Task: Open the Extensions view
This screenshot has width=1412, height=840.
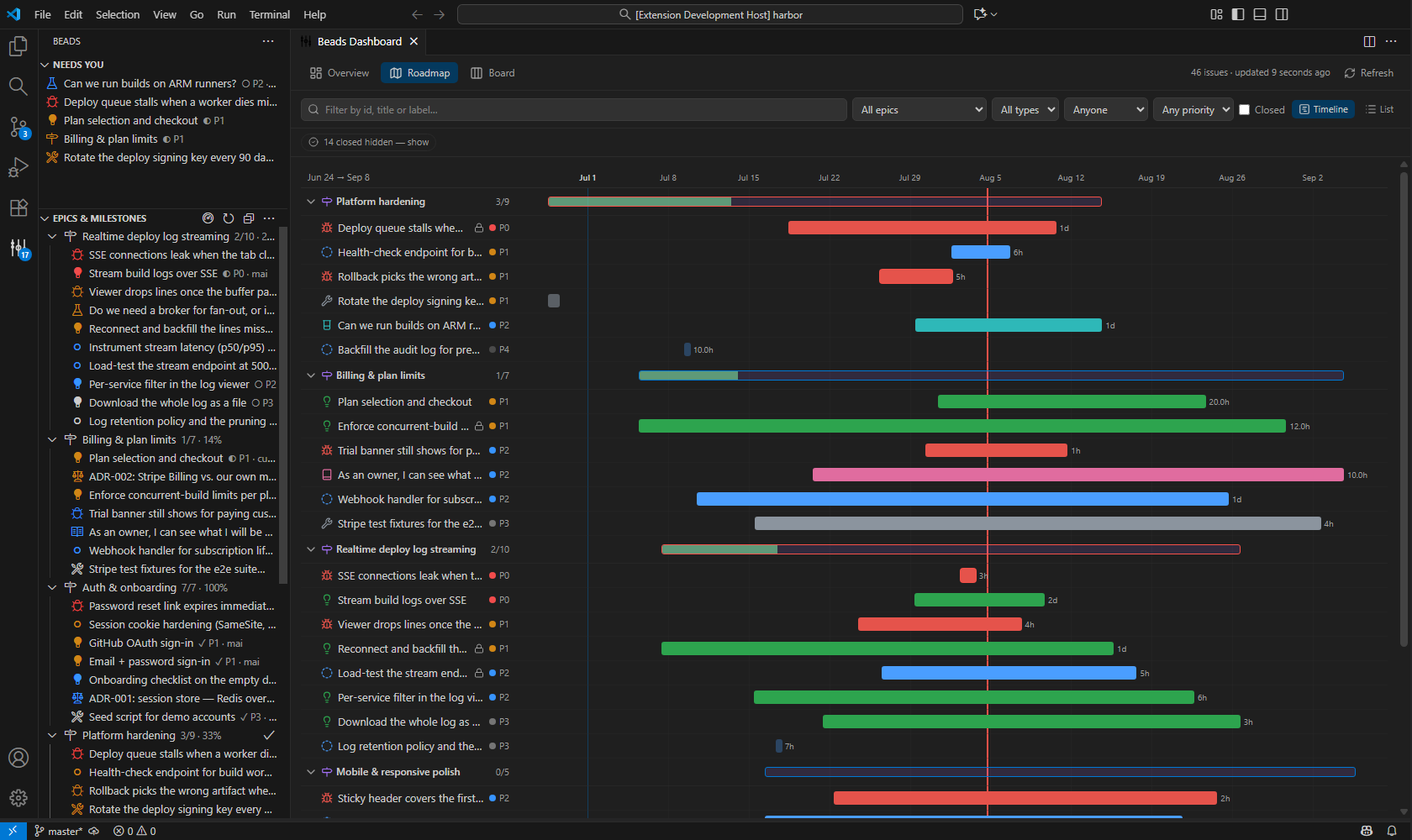Action: (18, 207)
